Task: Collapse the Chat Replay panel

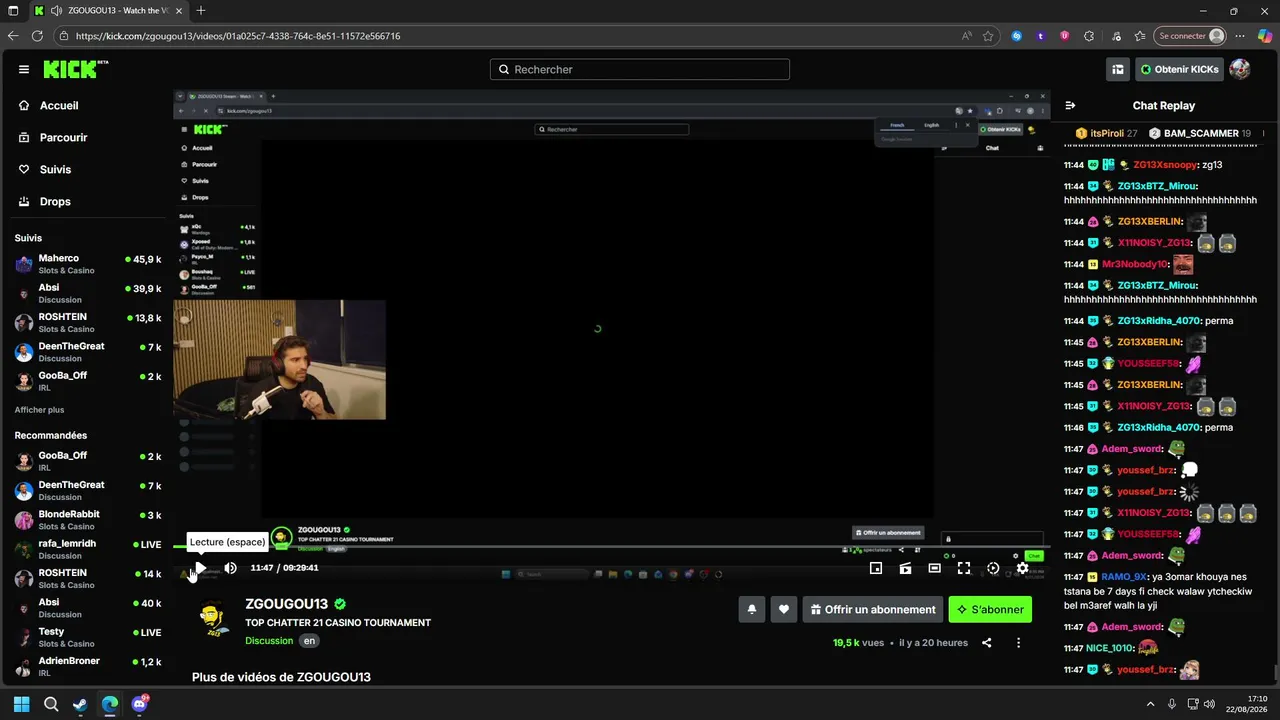Action: 1070,106
